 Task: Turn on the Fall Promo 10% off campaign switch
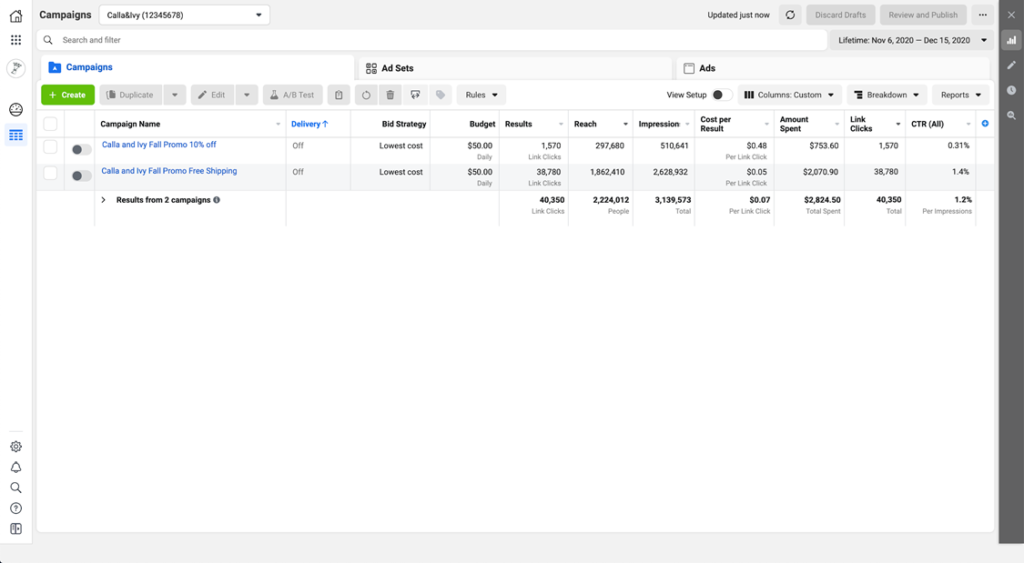[81, 150]
